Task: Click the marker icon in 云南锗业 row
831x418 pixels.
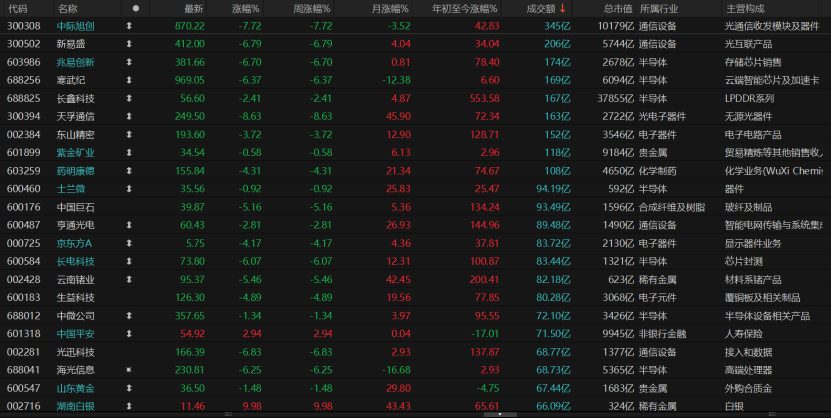Action: click(x=129, y=279)
